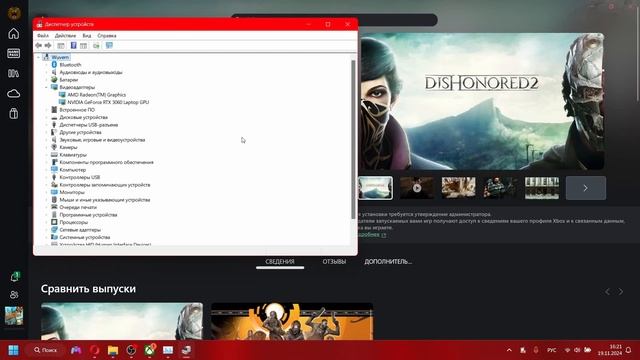Click Xbox profile avatar at sidebar top
Screen dimensions: 640x360
[14, 13]
